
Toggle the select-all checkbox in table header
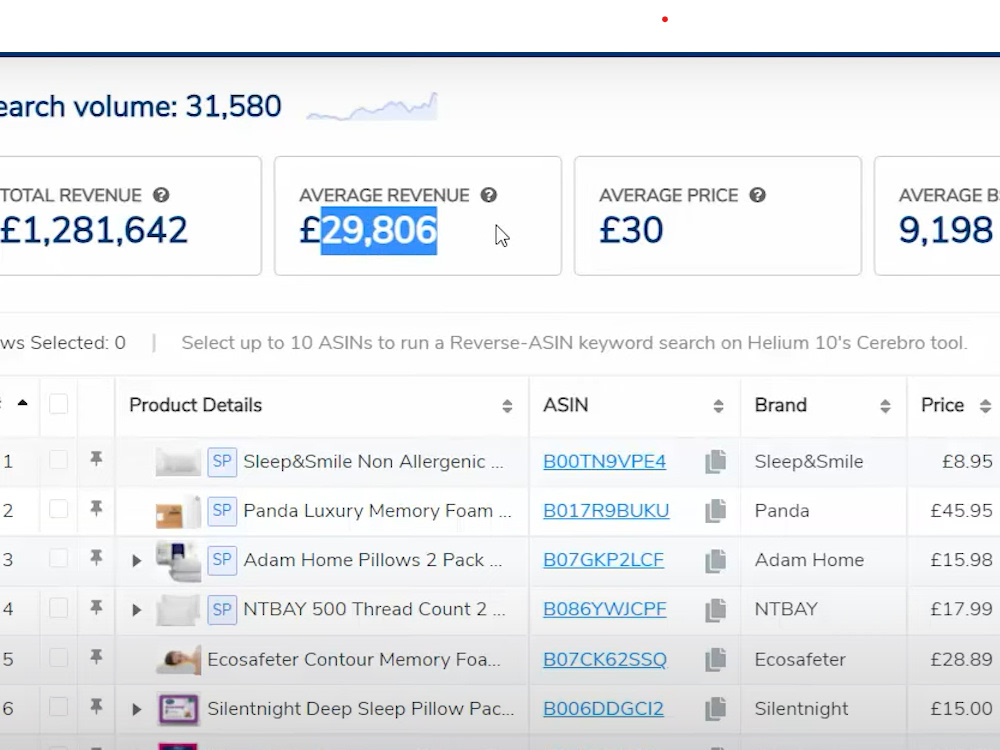59,404
